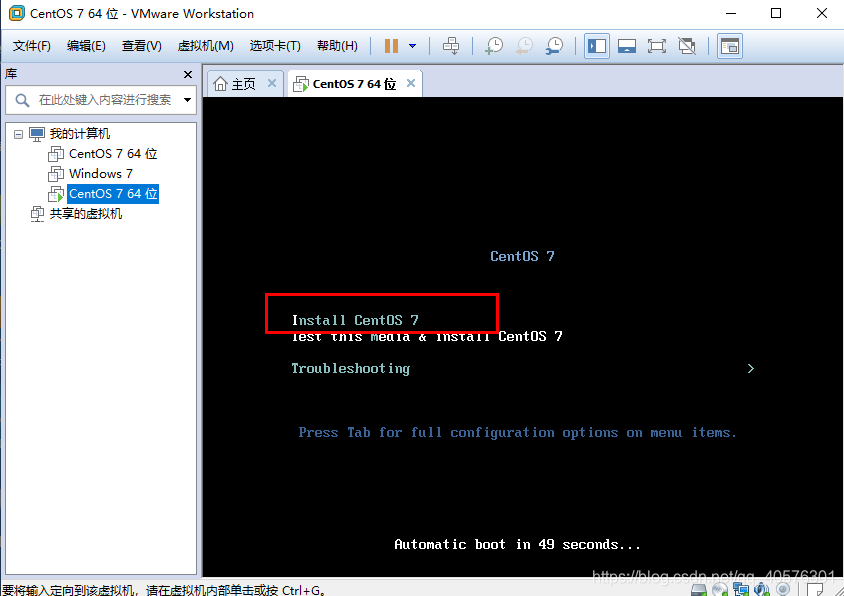This screenshot has width=844, height=596.
Task: Select 我的计算机 in the library tree
Action: click(80, 134)
